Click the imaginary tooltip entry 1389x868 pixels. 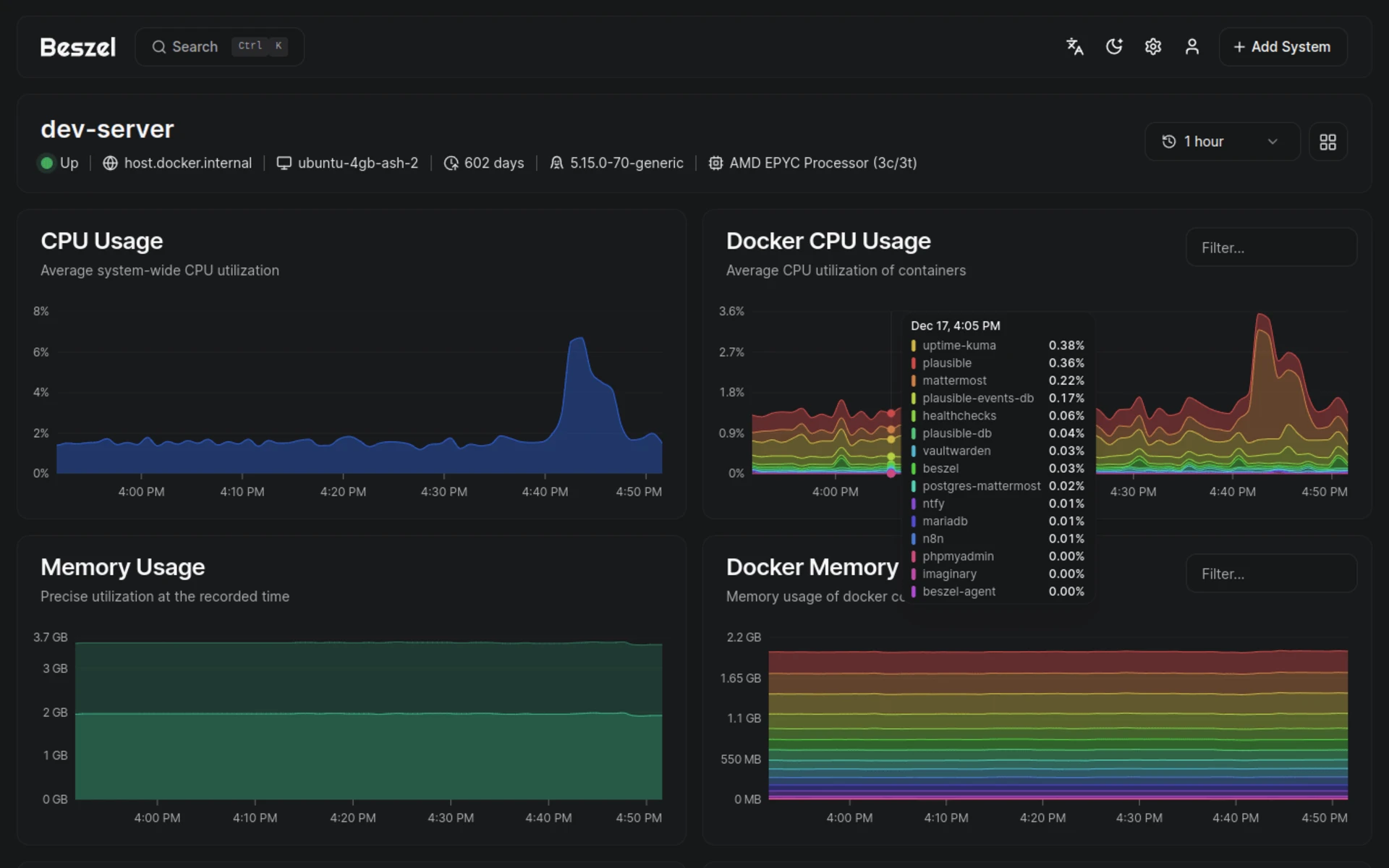pyautogui.click(x=998, y=574)
